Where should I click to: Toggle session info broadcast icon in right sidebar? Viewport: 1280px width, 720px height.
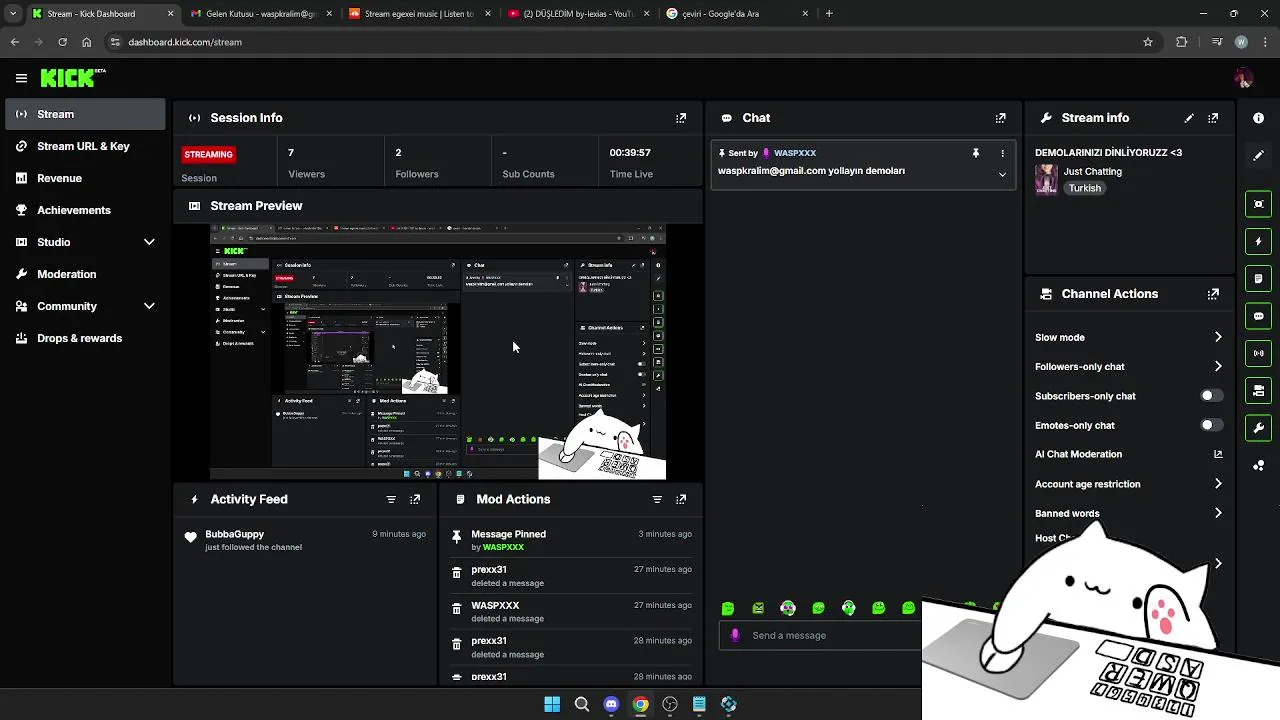coord(1258,353)
